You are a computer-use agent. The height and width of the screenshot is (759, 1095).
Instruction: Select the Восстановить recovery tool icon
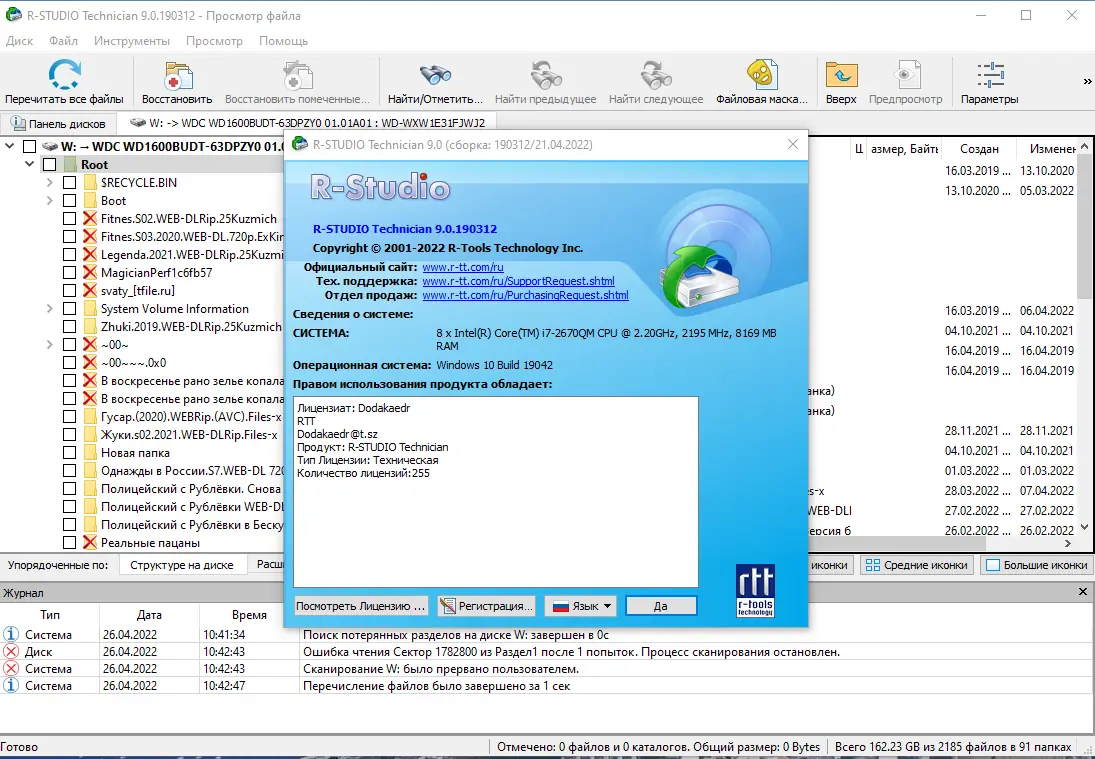178,75
